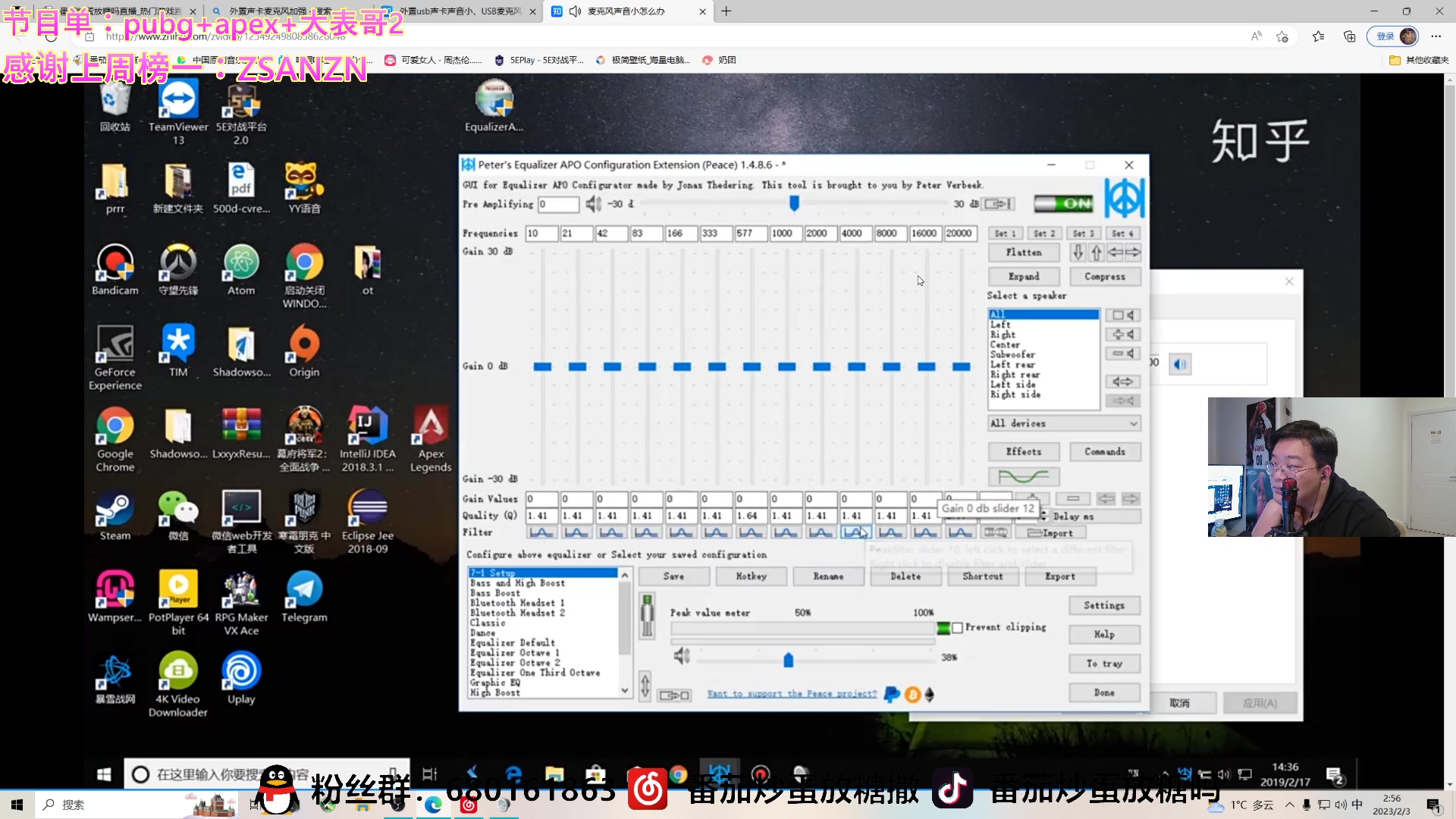The image size is (1456, 819).
Task: Open the Apex Legends desktop shortcut
Action: pyautogui.click(x=431, y=440)
